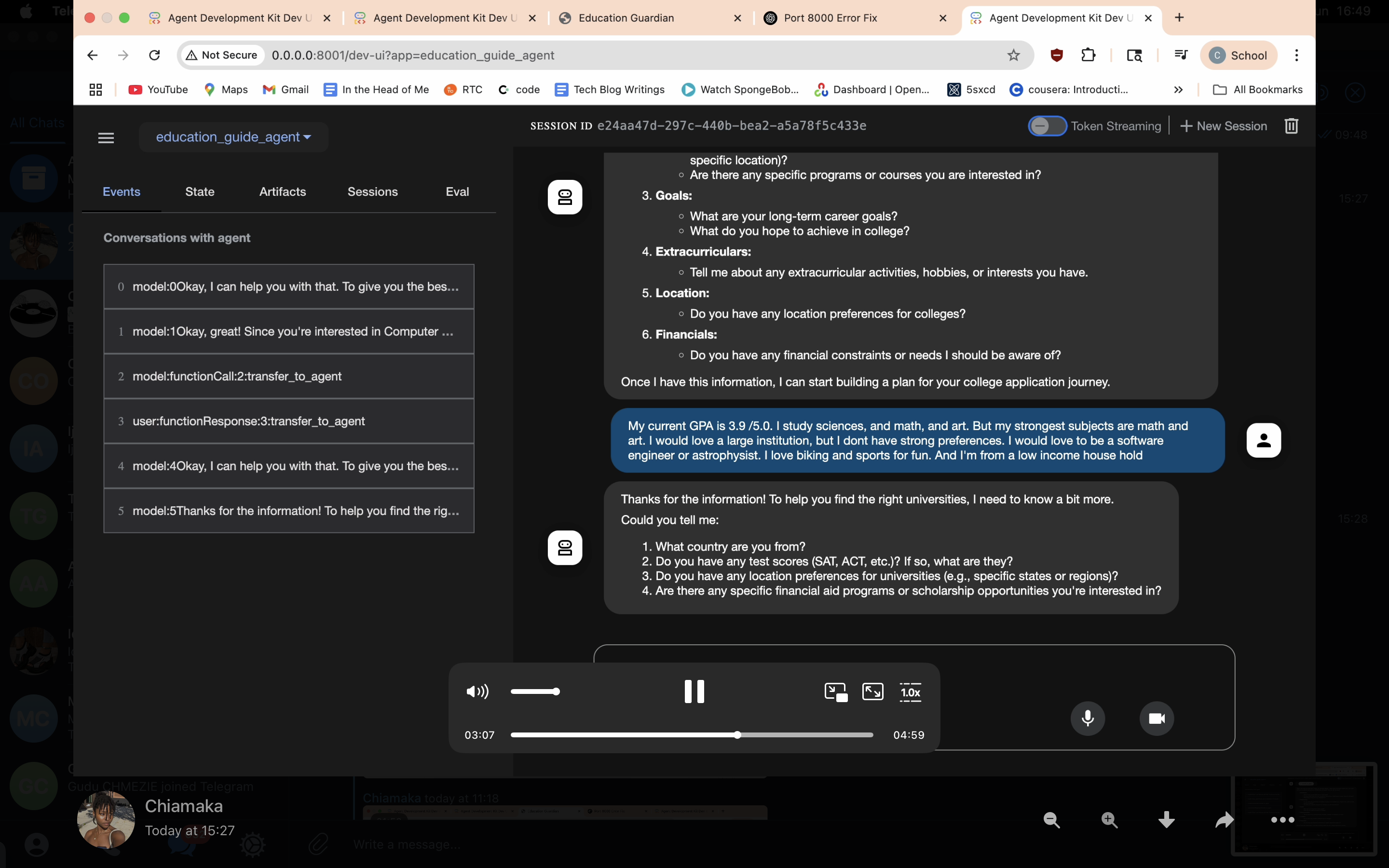1389x868 pixels.
Task: Pause the video playback
Action: pos(694,692)
